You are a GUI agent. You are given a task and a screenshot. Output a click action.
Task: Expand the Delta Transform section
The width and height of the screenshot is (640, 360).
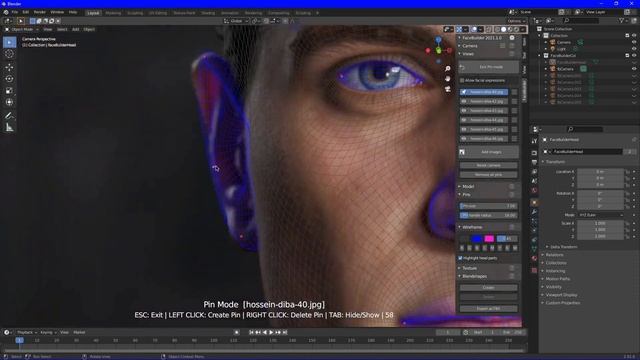pyautogui.click(x=564, y=247)
